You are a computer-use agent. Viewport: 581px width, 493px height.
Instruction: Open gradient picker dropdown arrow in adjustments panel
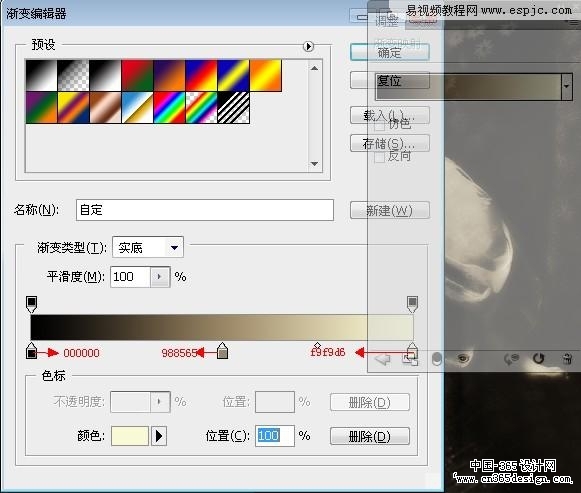pyautogui.click(x=567, y=86)
